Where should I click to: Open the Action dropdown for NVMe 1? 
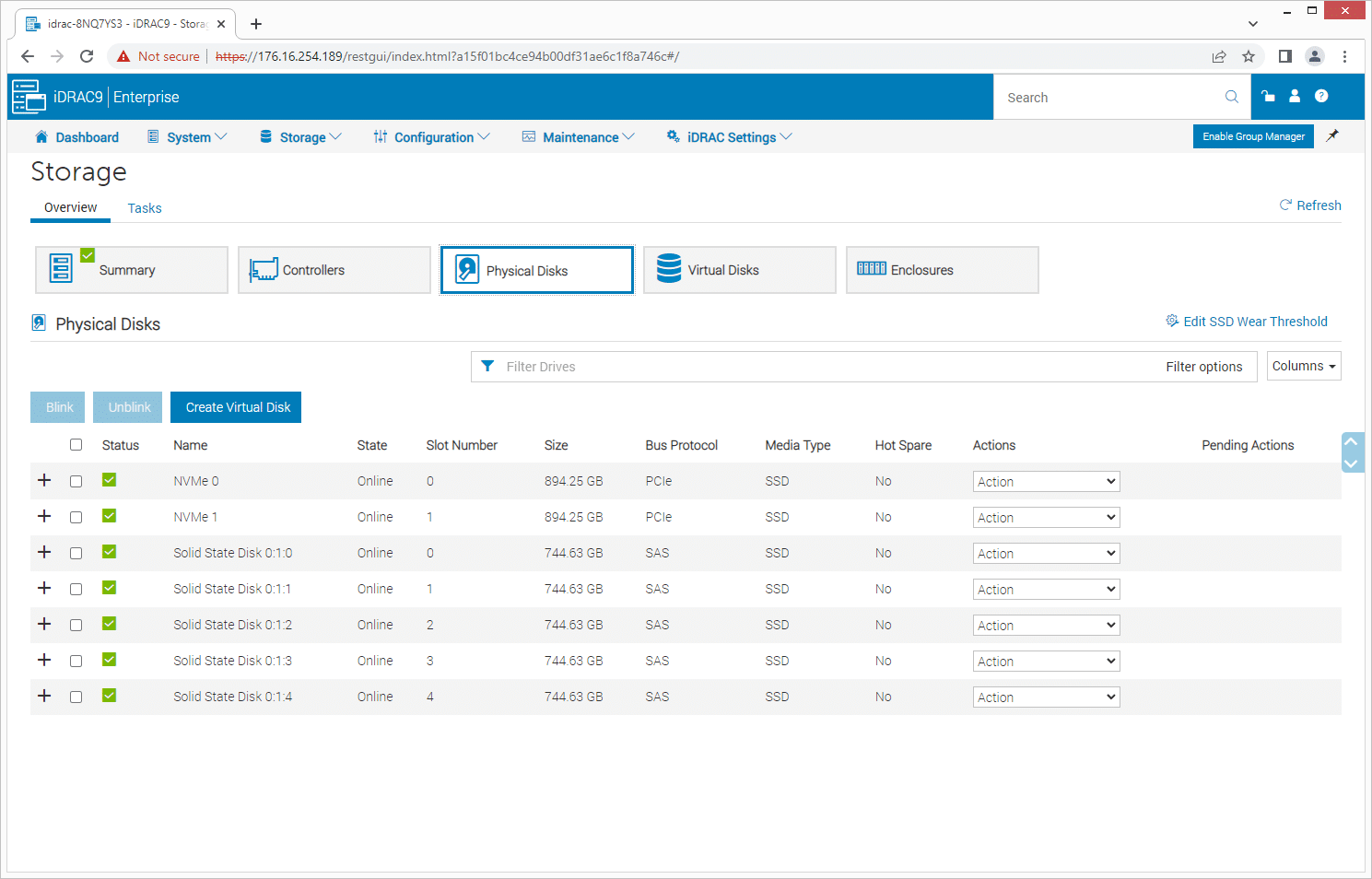[x=1046, y=517]
